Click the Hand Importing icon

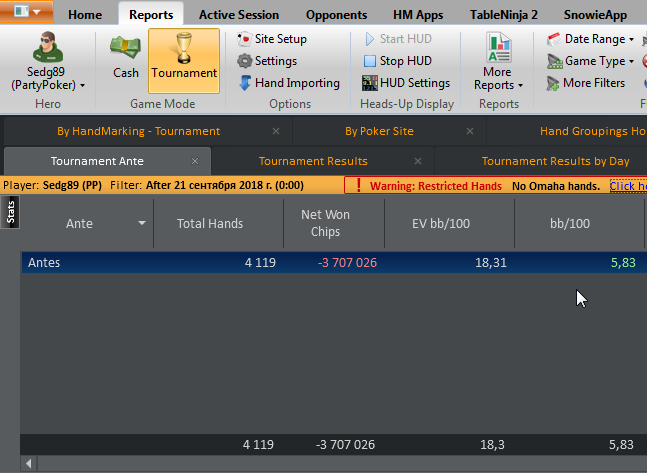point(245,83)
